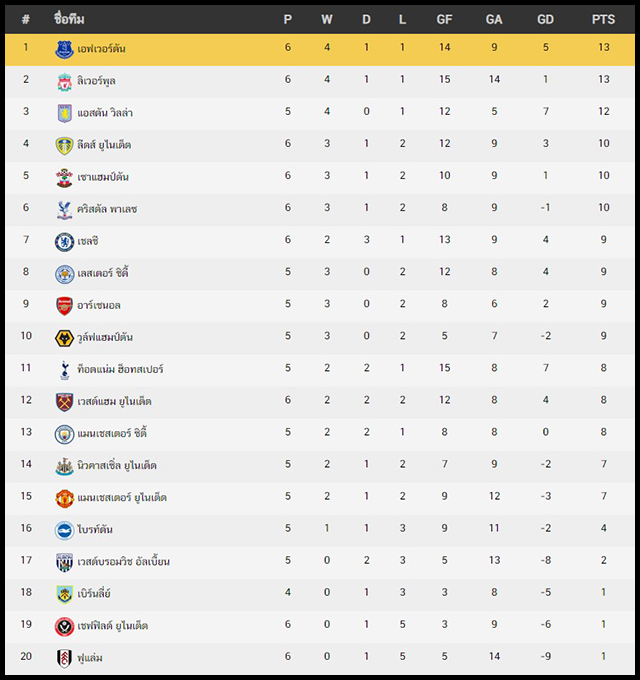
Task: Sort by GF column header
Action: [x=444, y=19]
